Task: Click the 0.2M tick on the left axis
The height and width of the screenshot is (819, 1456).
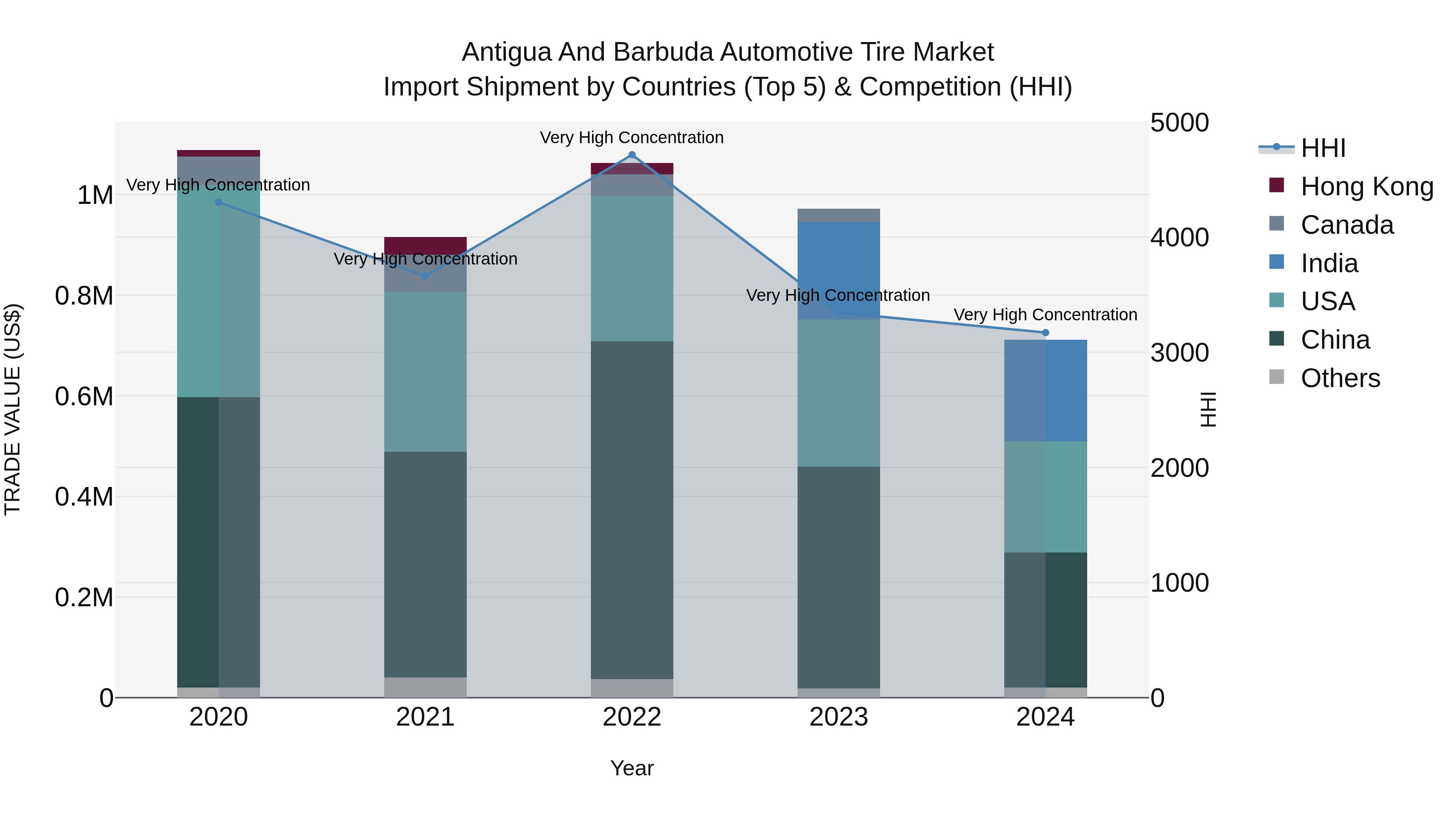Action: tap(84, 598)
